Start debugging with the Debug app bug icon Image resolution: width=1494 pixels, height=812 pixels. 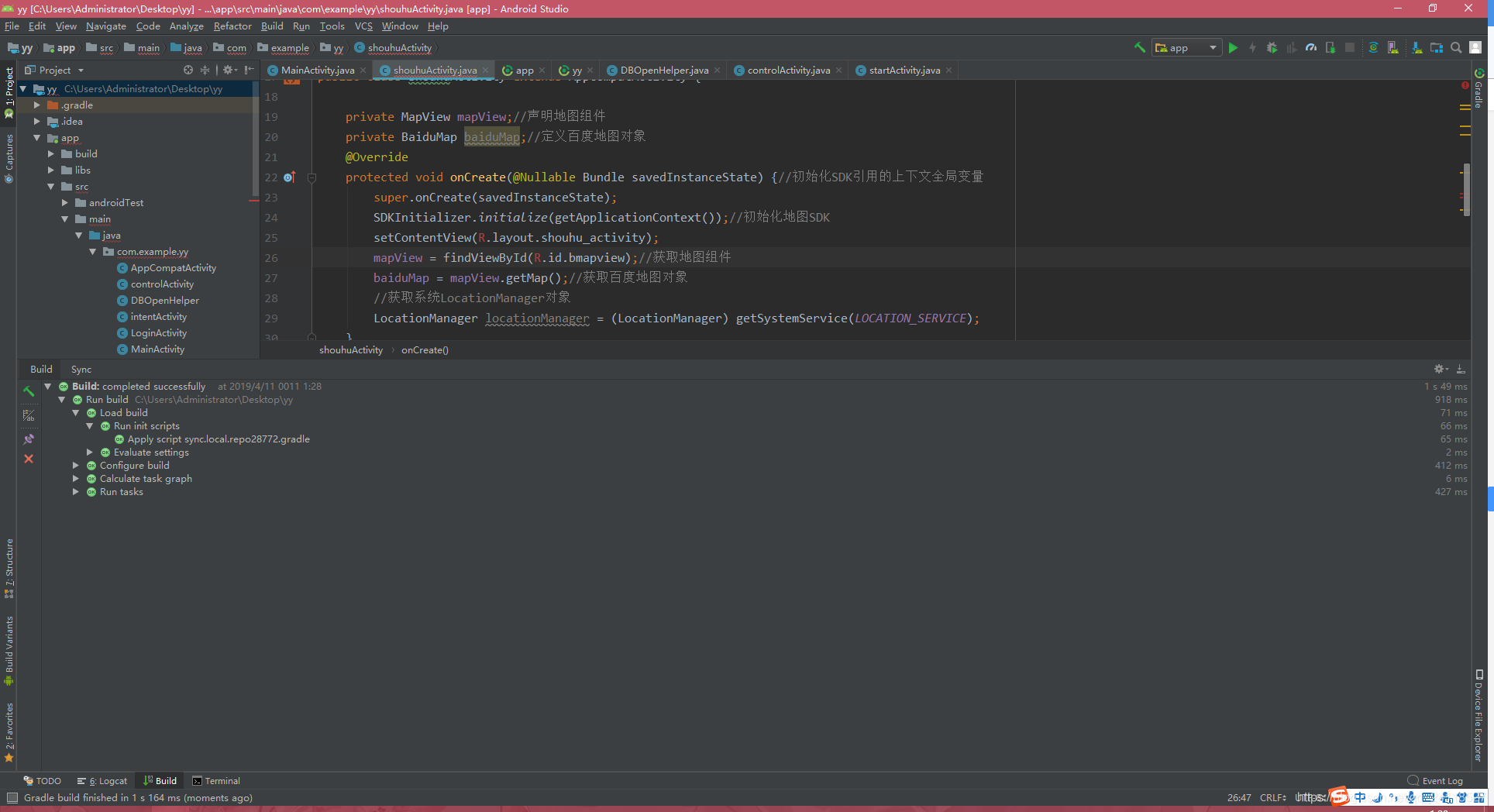pyautogui.click(x=1272, y=47)
